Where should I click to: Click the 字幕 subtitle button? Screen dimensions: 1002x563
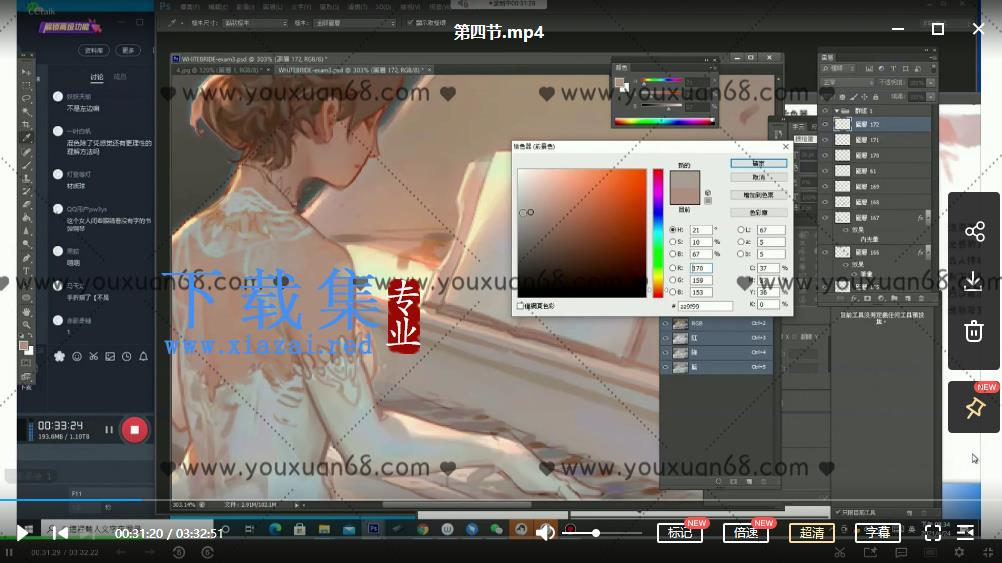[877, 533]
